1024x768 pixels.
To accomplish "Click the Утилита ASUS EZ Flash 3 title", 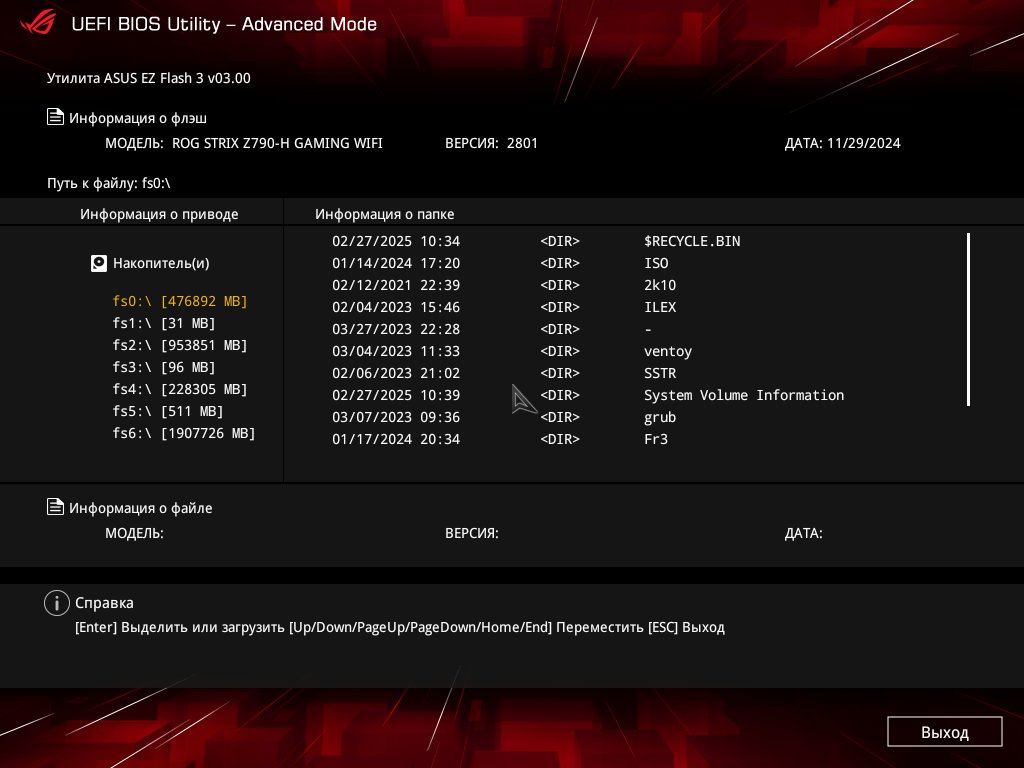I will coord(148,78).
